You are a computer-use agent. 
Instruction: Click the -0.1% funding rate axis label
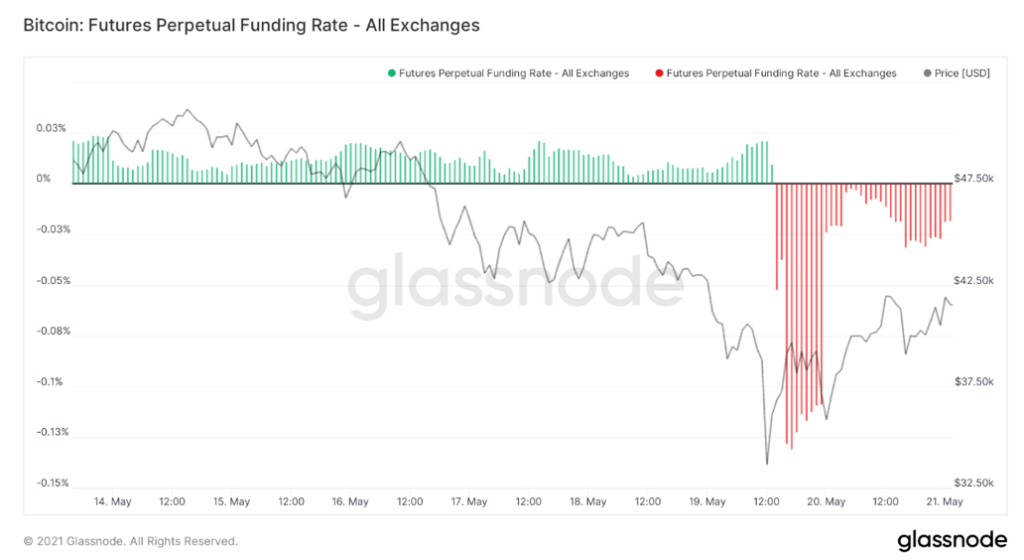click(51, 382)
